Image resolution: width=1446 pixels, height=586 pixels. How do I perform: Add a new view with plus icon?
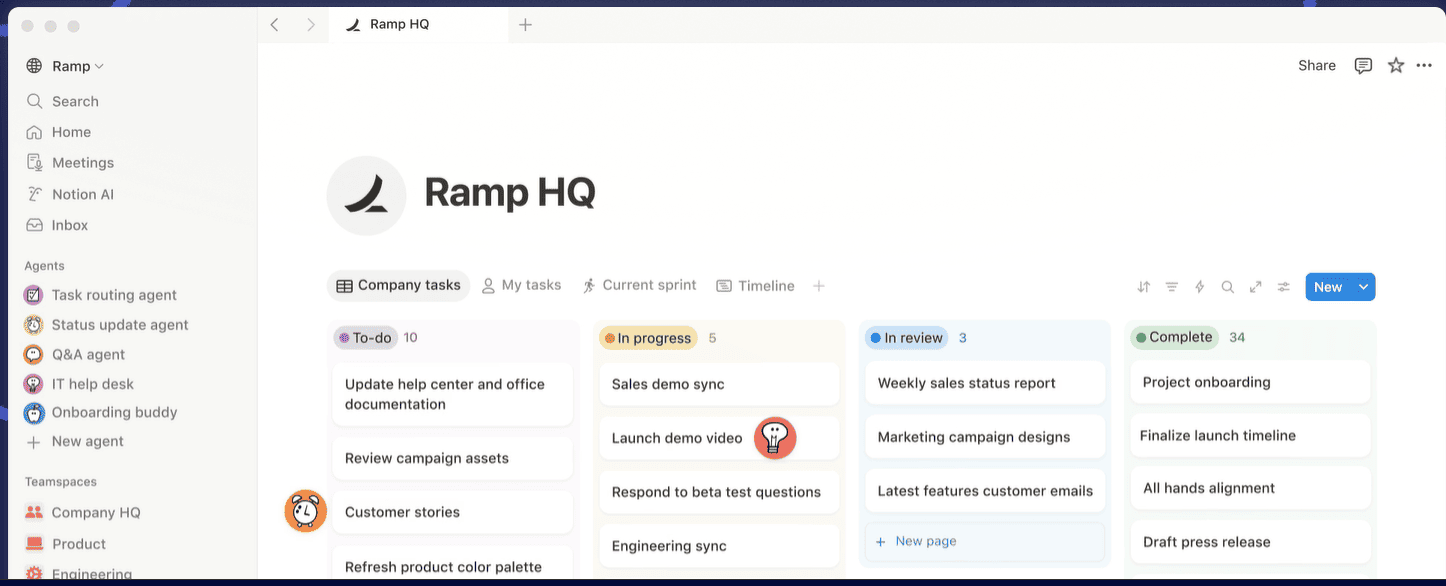coord(819,286)
